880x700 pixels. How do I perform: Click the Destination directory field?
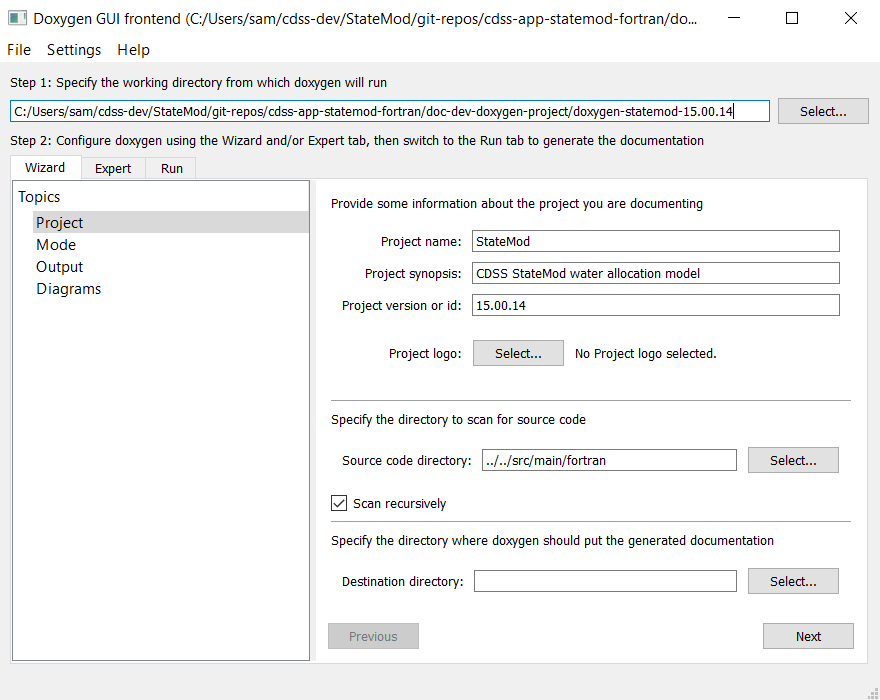[x=605, y=581]
